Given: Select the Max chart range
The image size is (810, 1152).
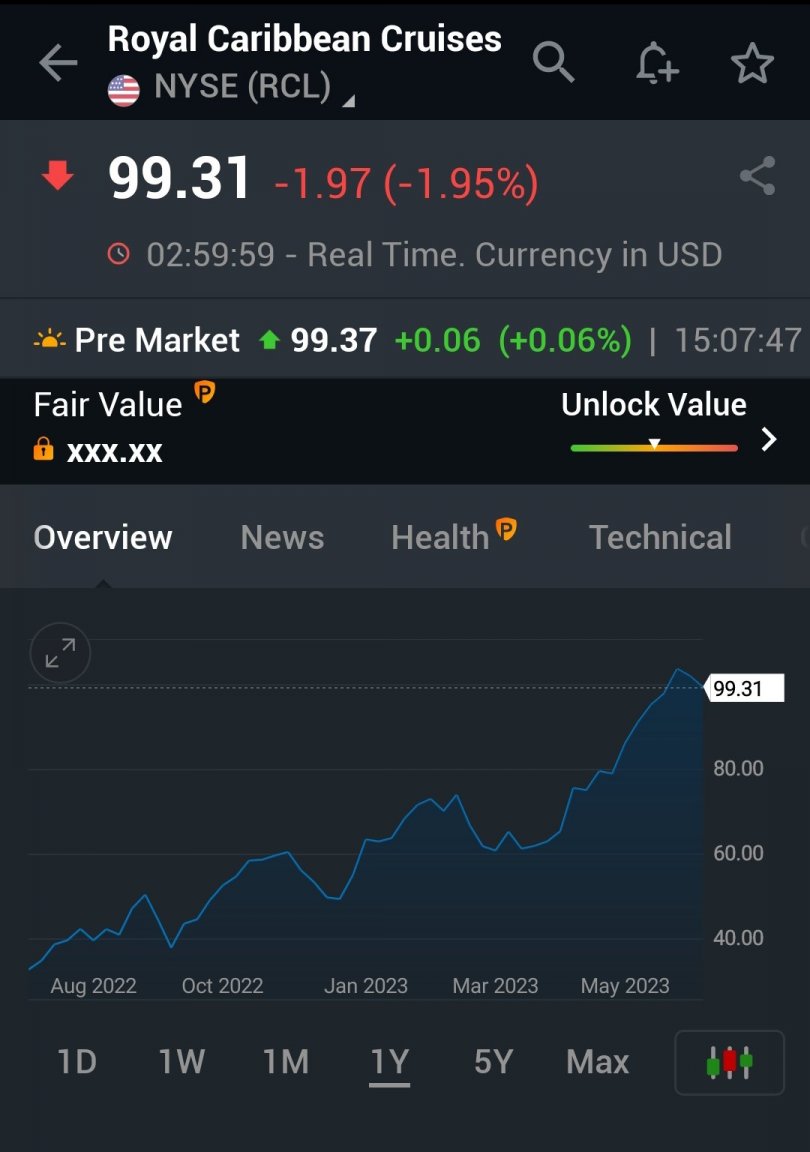Looking at the screenshot, I should click(x=598, y=1062).
